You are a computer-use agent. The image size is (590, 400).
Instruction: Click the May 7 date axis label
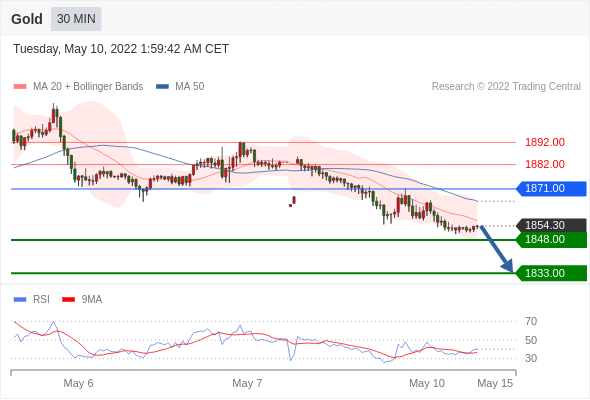[x=247, y=383]
